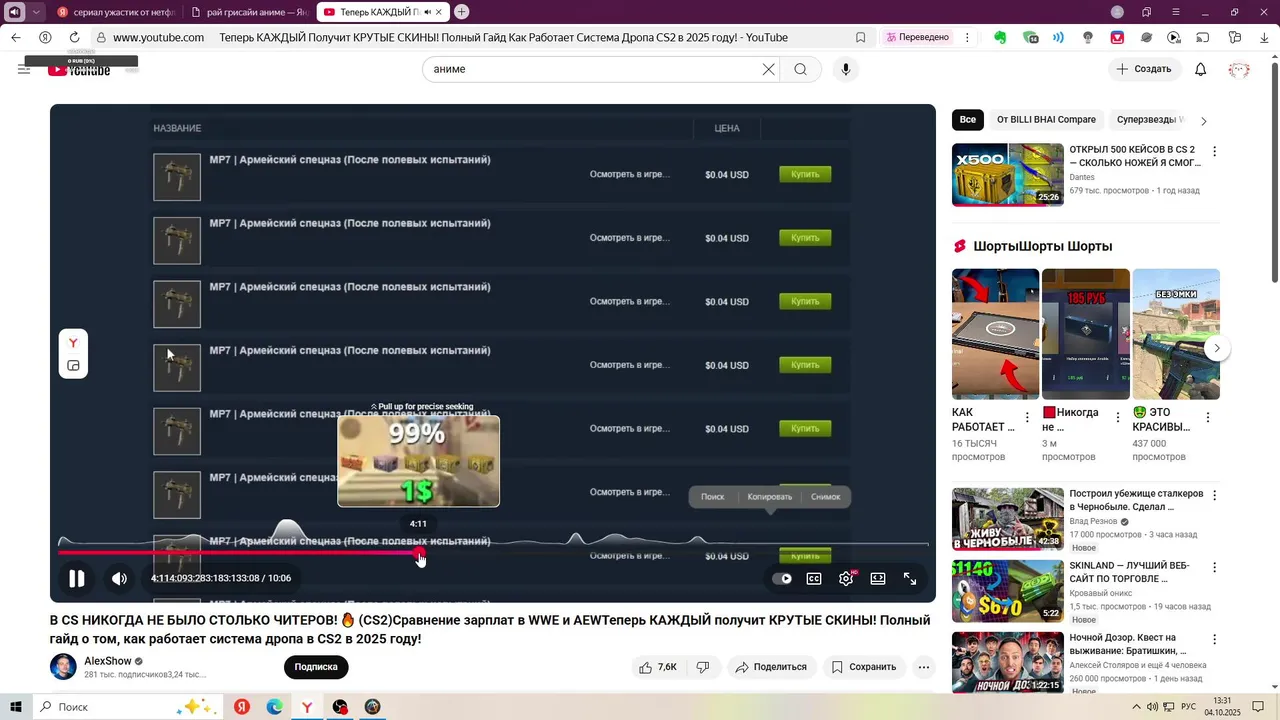Viewport: 1280px width, 720px height.
Task: Open the account avatar menu
Action: [x=1239, y=69]
